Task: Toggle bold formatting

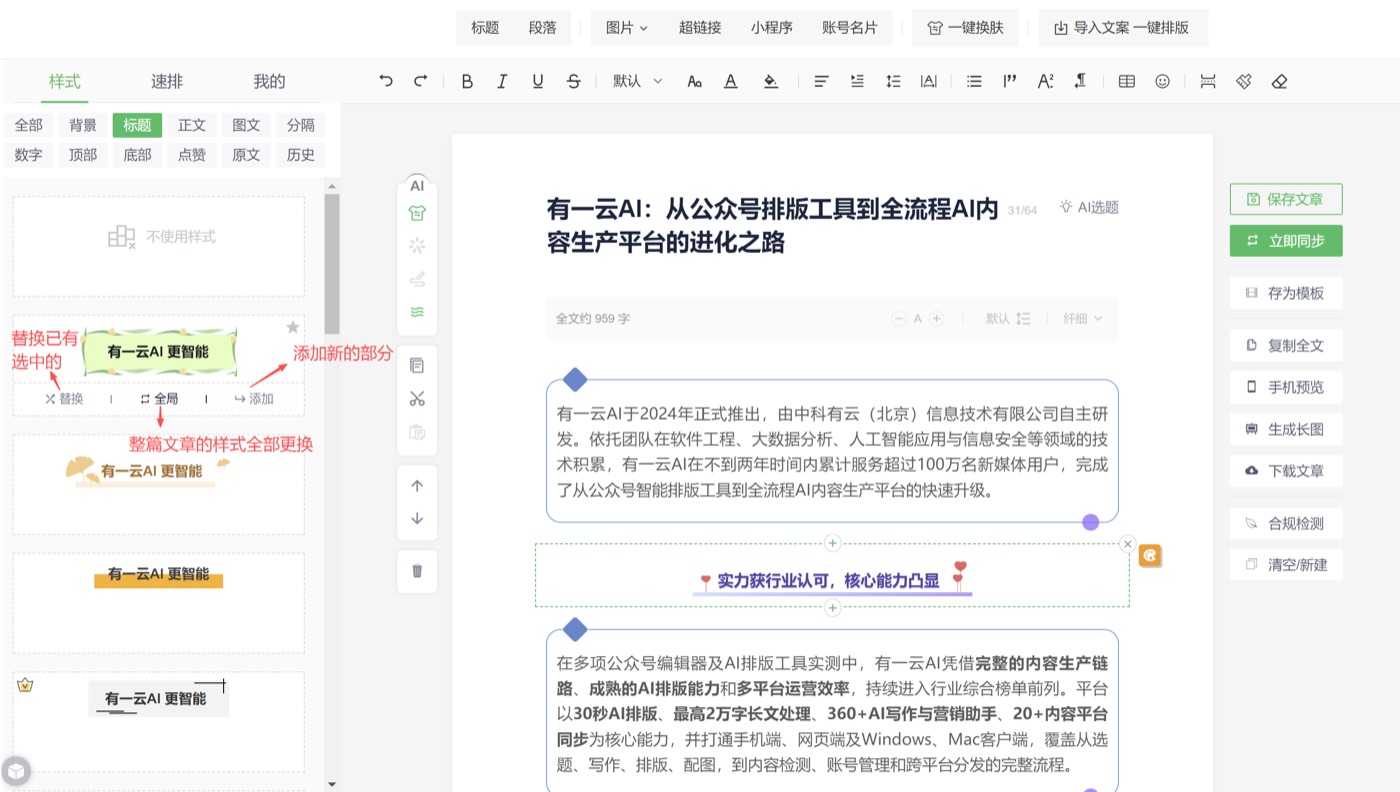Action: pyautogui.click(x=467, y=82)
